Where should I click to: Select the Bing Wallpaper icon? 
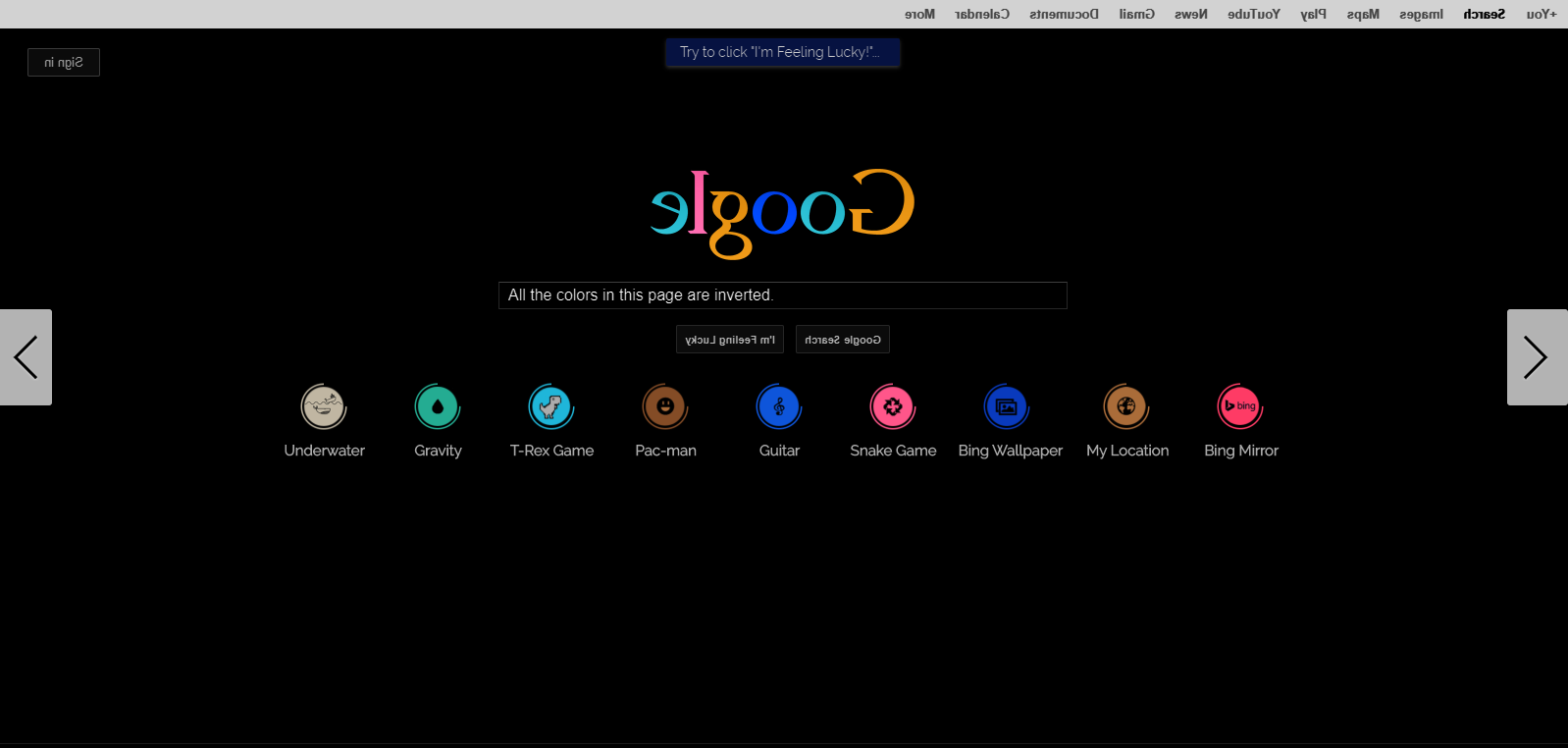tap(1007, 406)
